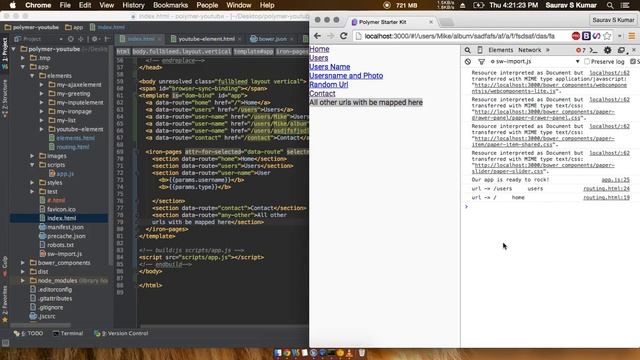Click Users Name link
The image size is (640, 360).
[x=330, y=67]
